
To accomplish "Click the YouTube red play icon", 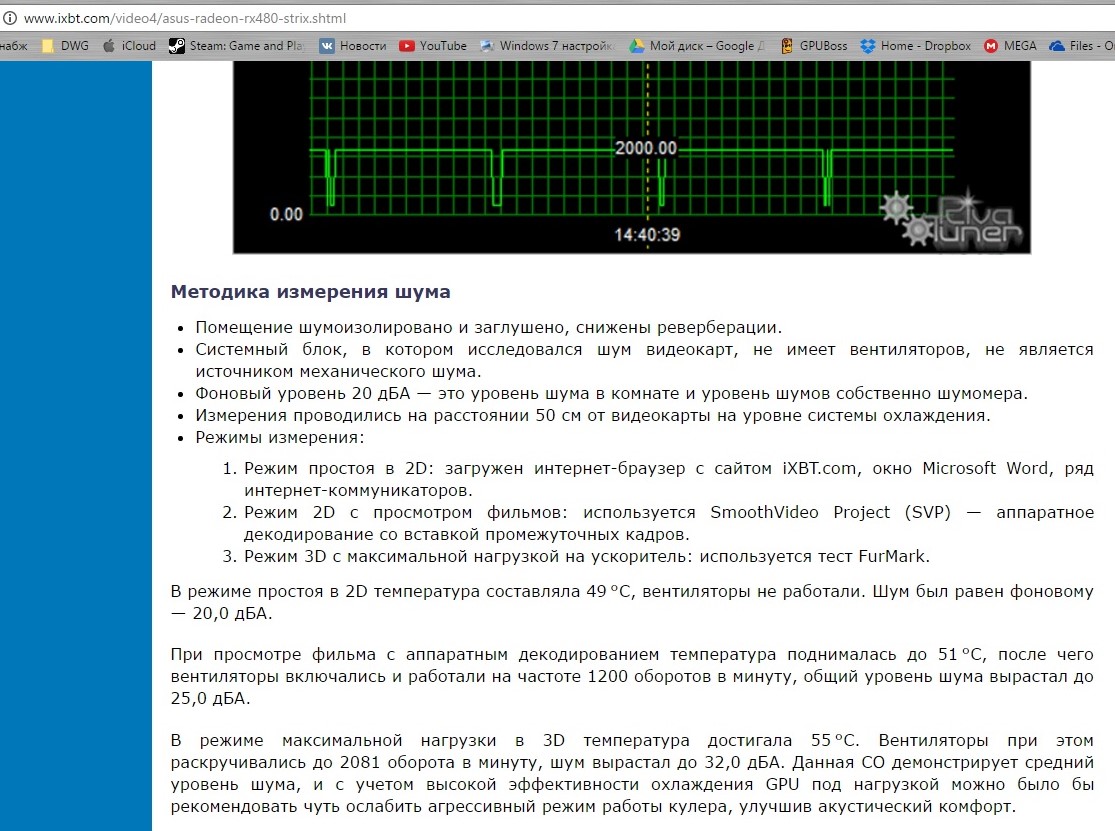I will click(x=407, y=46).
